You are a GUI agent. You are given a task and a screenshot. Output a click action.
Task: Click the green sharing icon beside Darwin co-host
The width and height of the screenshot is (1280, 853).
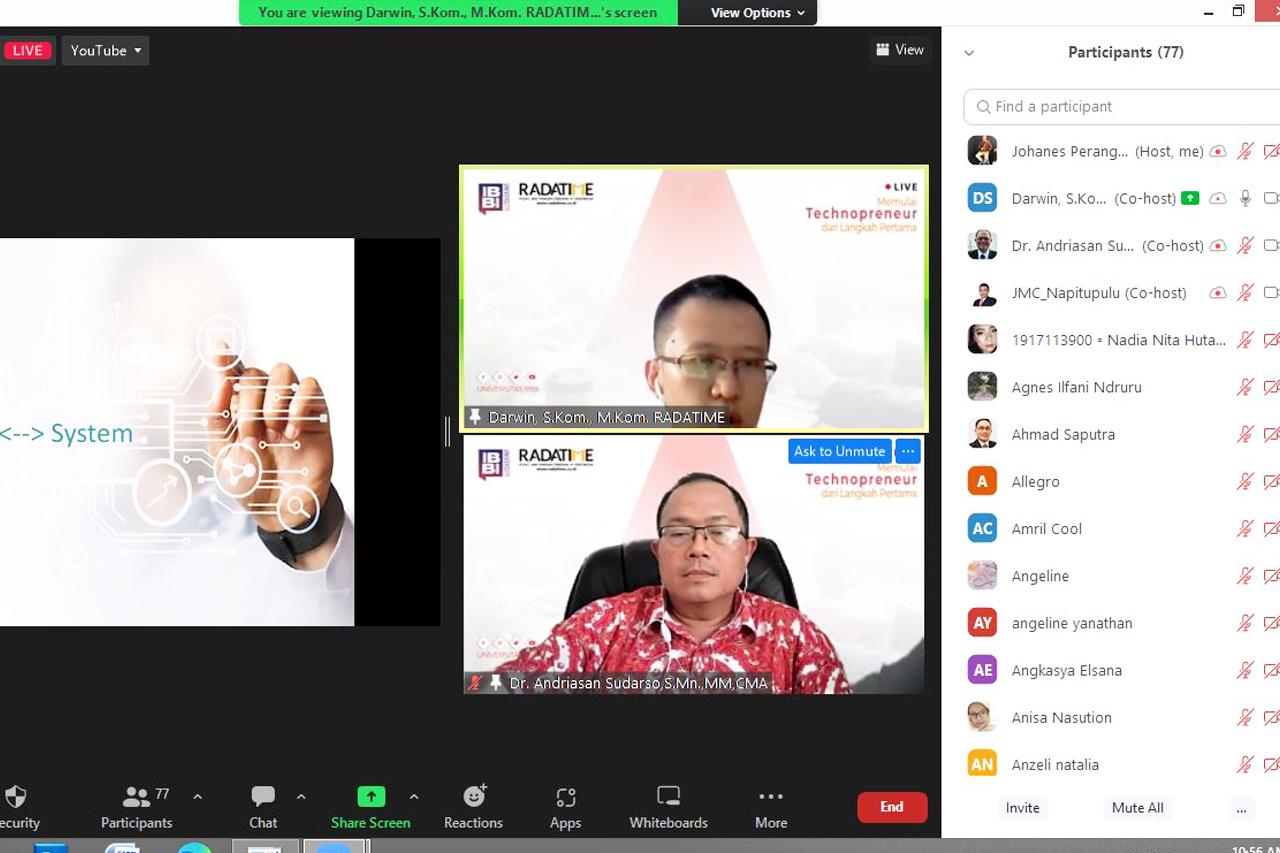point(1190,198)
